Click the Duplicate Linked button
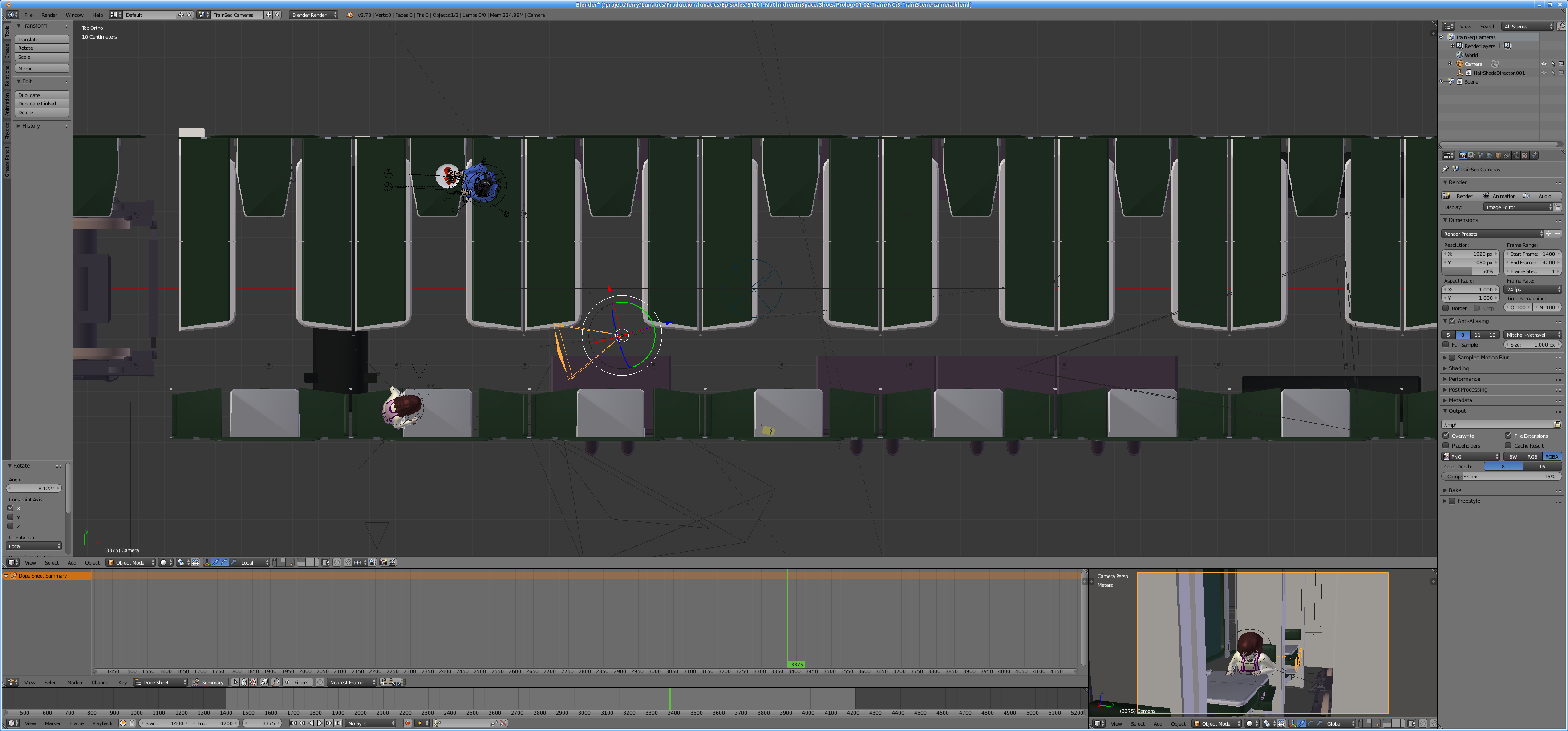The width and height of the screenshot is (1568, 731). click(x=41, y=104)
